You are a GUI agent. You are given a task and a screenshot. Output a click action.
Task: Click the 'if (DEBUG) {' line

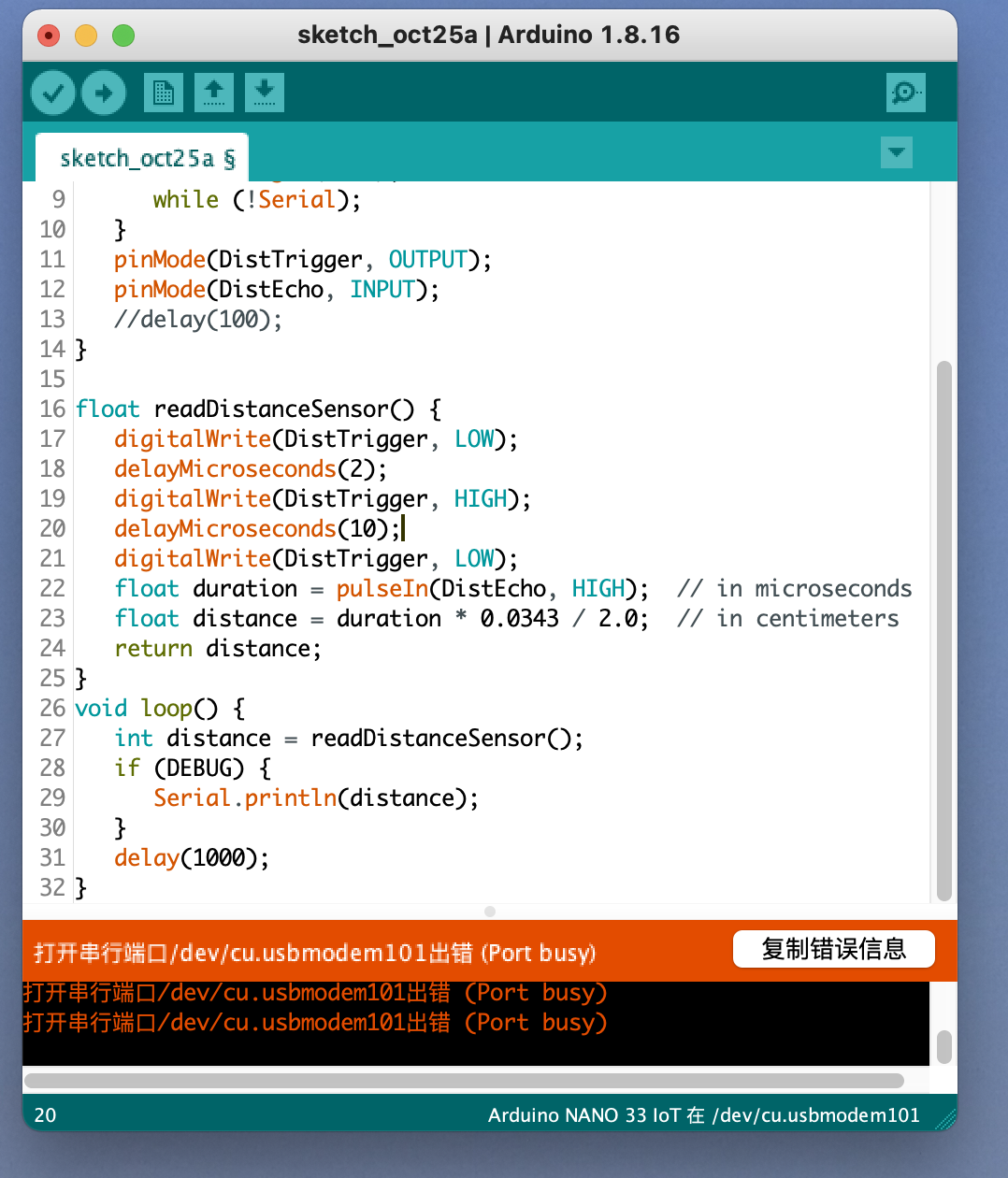click(x=193, y=768)
